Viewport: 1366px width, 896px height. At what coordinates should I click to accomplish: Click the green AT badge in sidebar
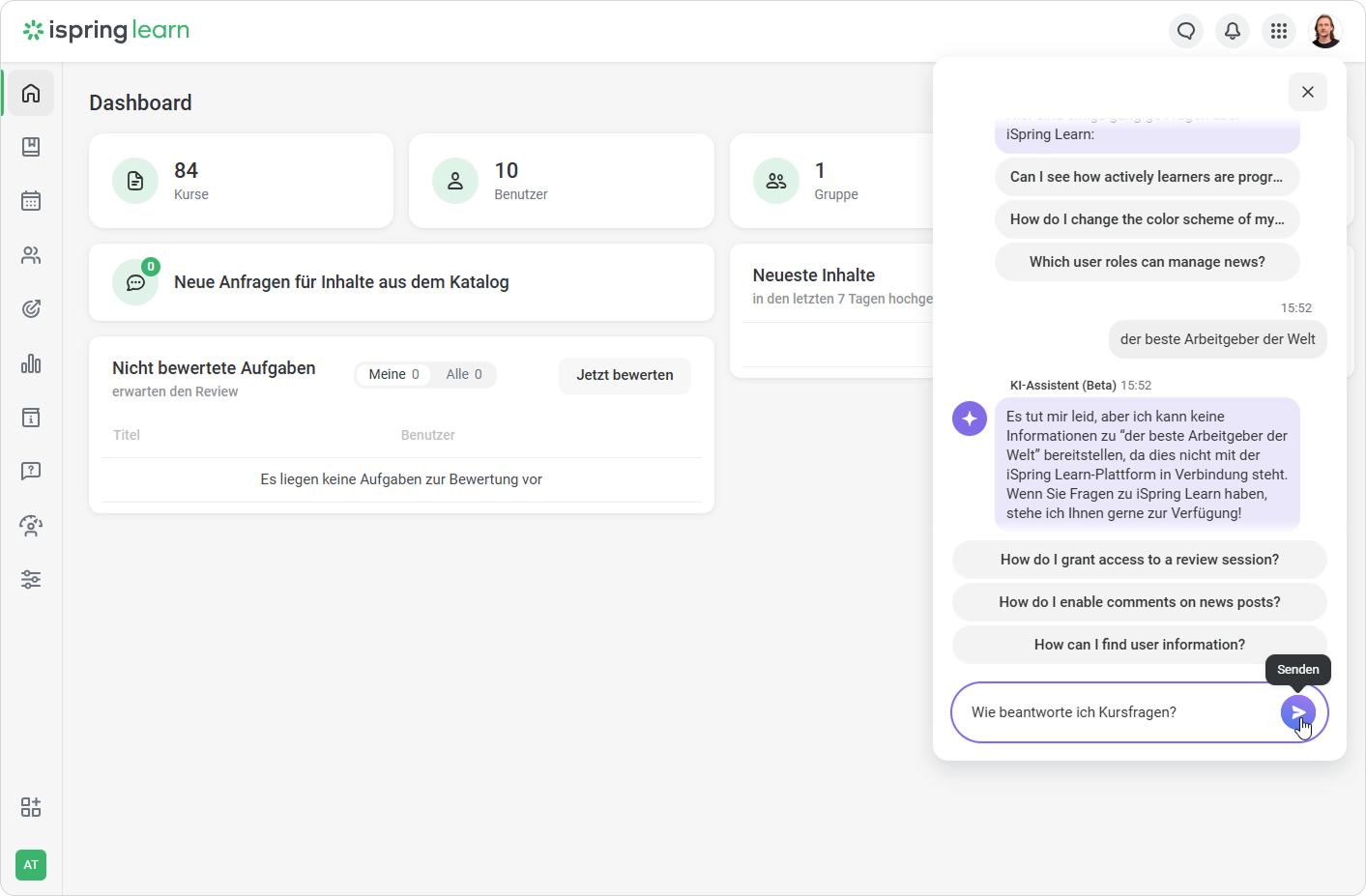pos(31,865)
